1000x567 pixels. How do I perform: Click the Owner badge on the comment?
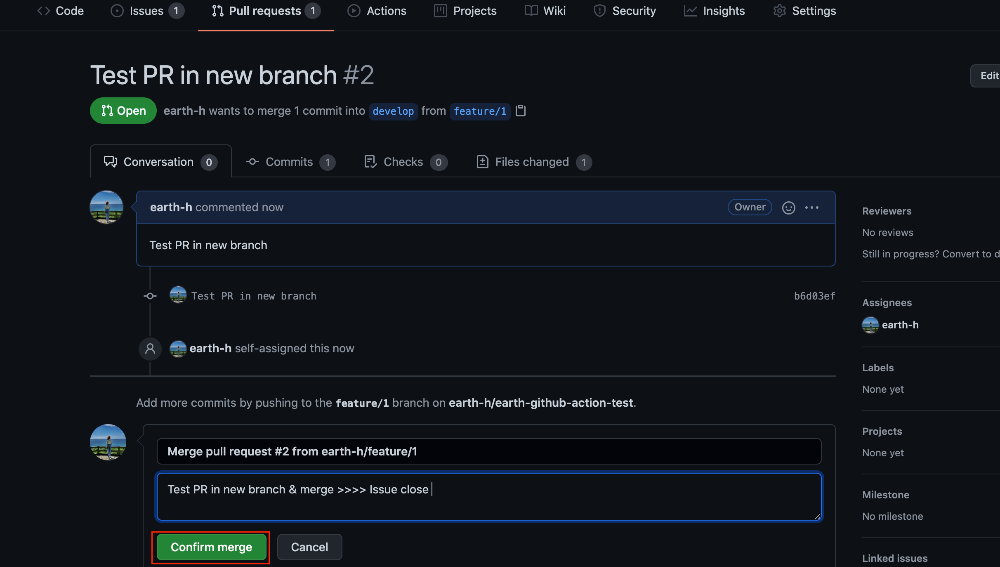click(750, 207)
